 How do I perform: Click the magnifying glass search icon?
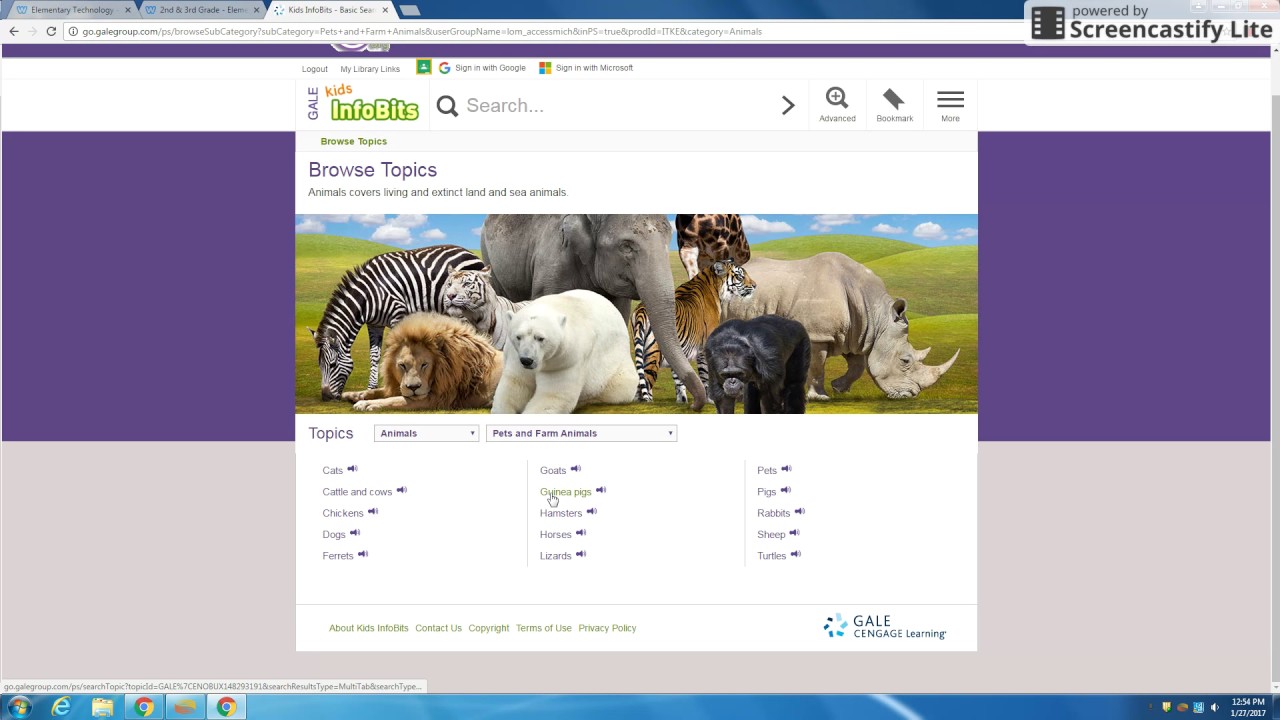(447, 106)
